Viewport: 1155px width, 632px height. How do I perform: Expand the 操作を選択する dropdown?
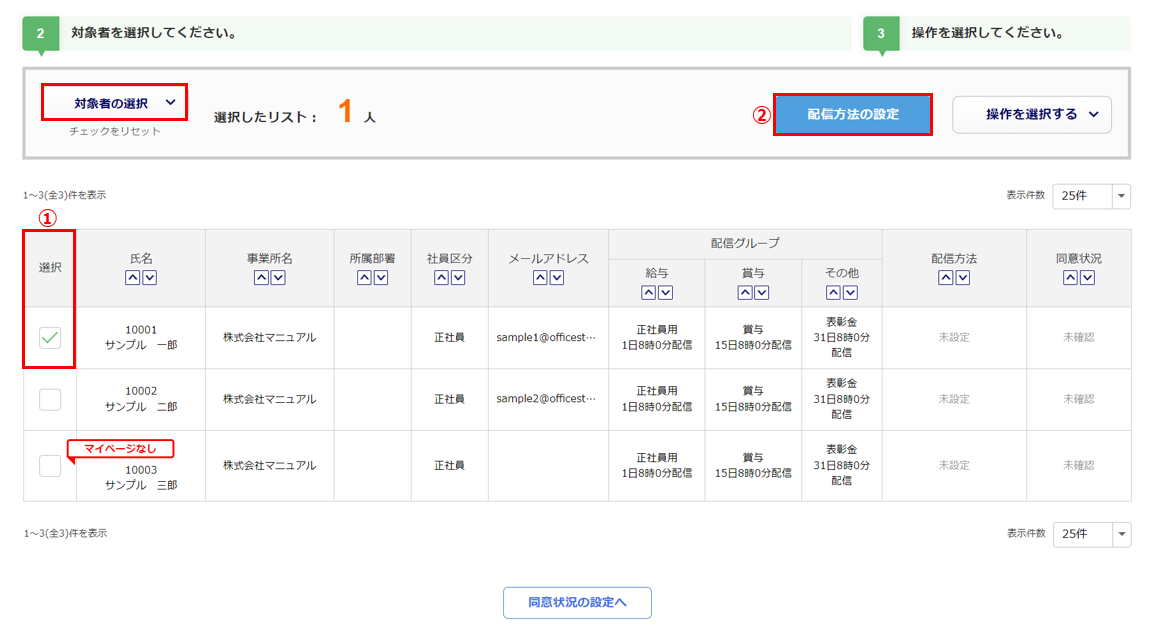[1031, 115]
